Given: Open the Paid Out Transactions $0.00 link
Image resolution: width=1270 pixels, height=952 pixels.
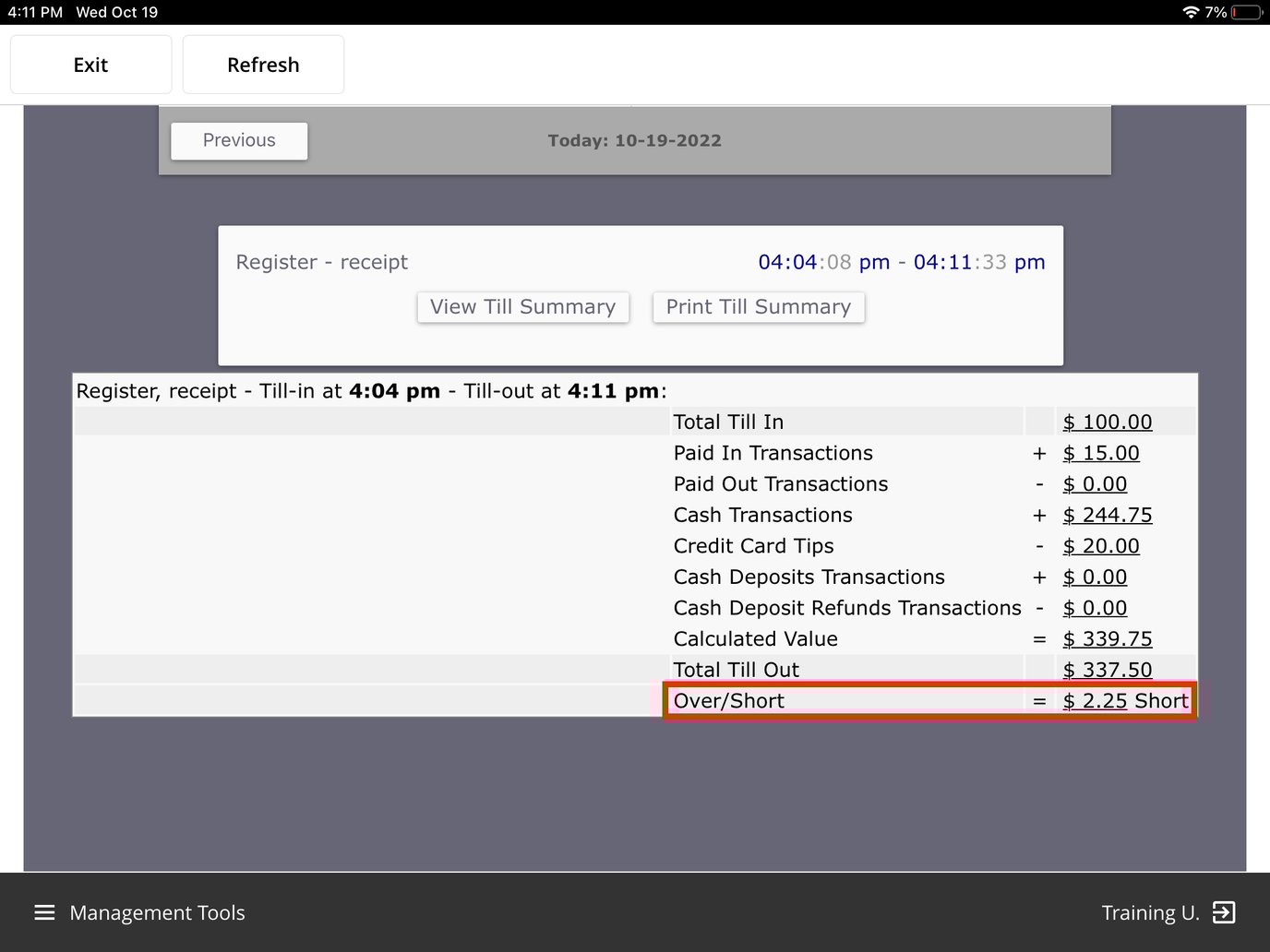Looking at the screenshot, I should (x=1095, y=483).
